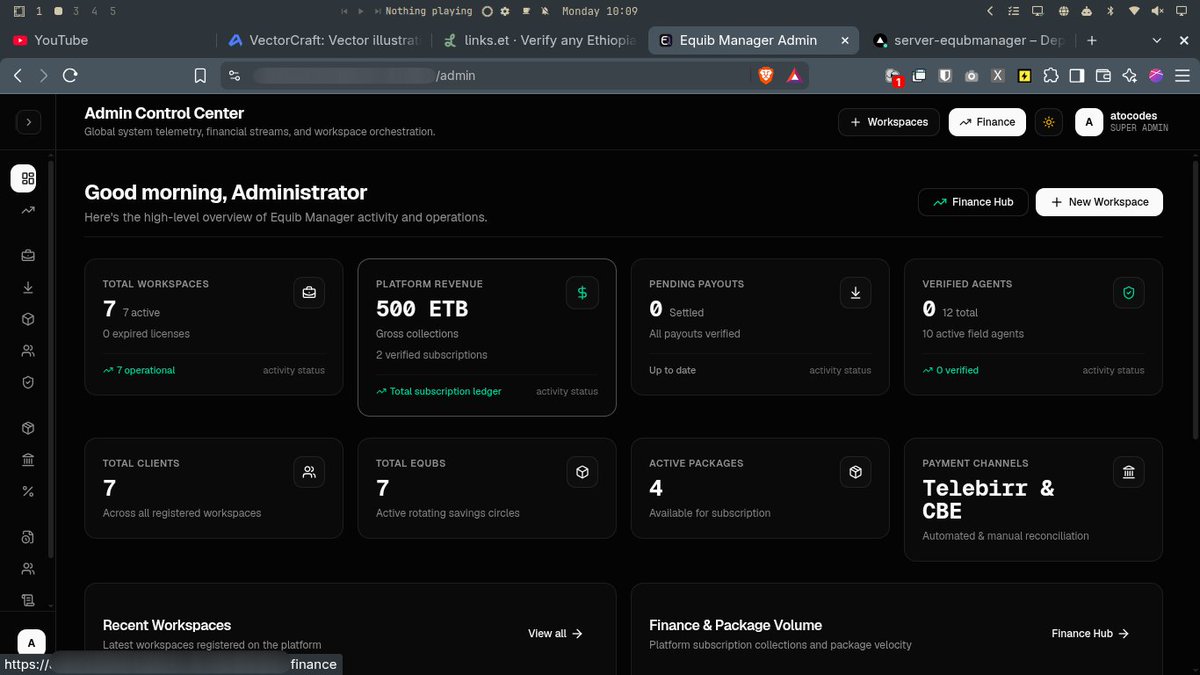This screenshot has width=1200, height=675.
Task: Switch to the server-equbmanager tab
Action: tap(971, 40)
